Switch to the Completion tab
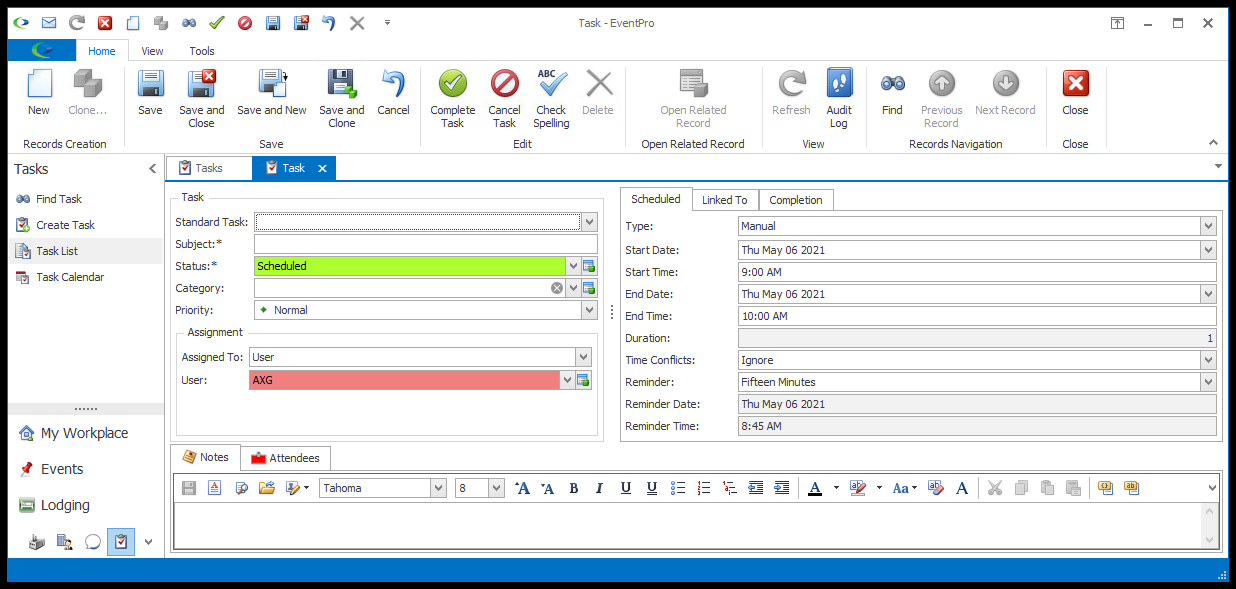 (x=796, y=200)
